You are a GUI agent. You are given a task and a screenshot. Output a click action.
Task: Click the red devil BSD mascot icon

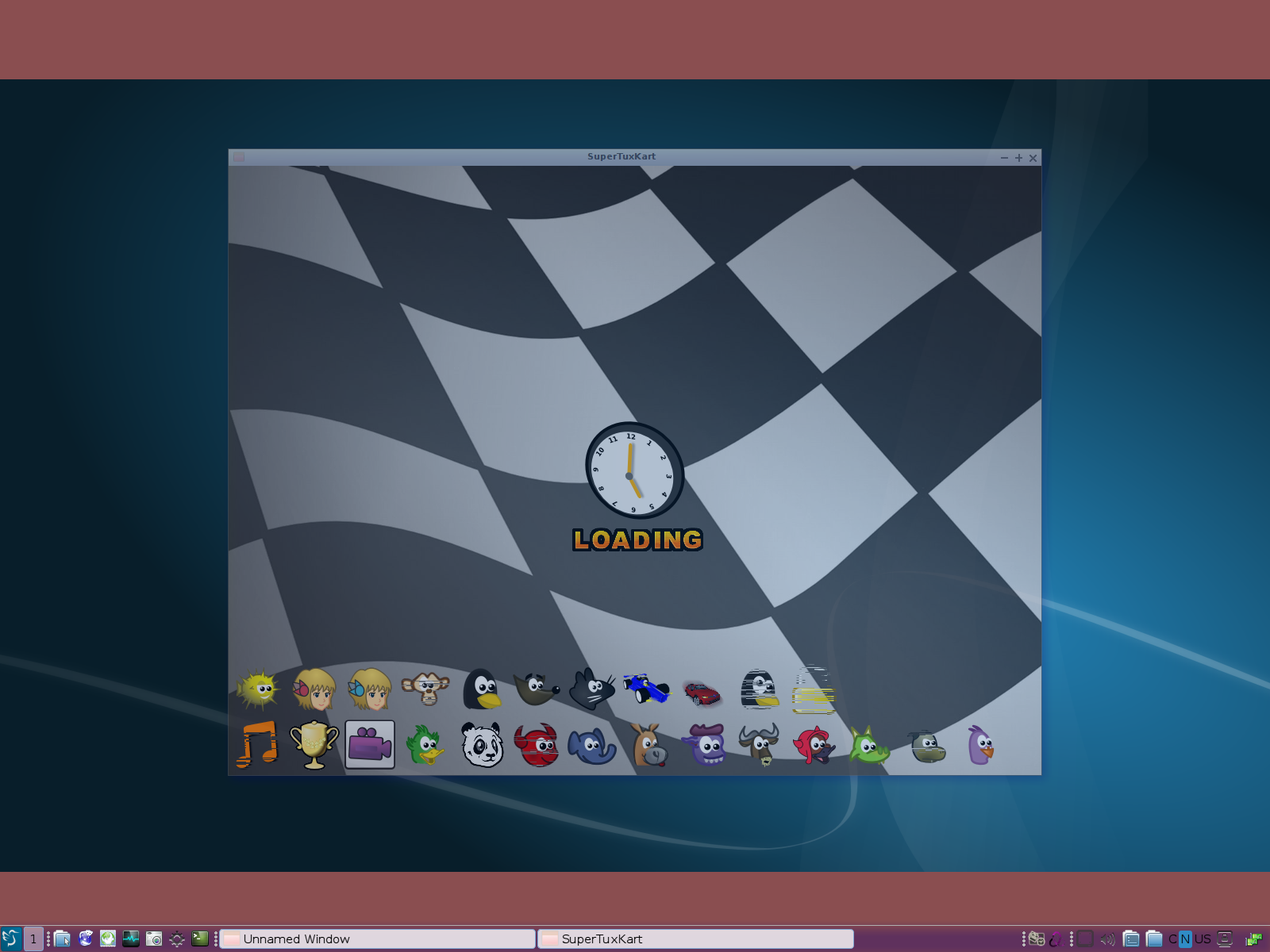pos(537,745)
